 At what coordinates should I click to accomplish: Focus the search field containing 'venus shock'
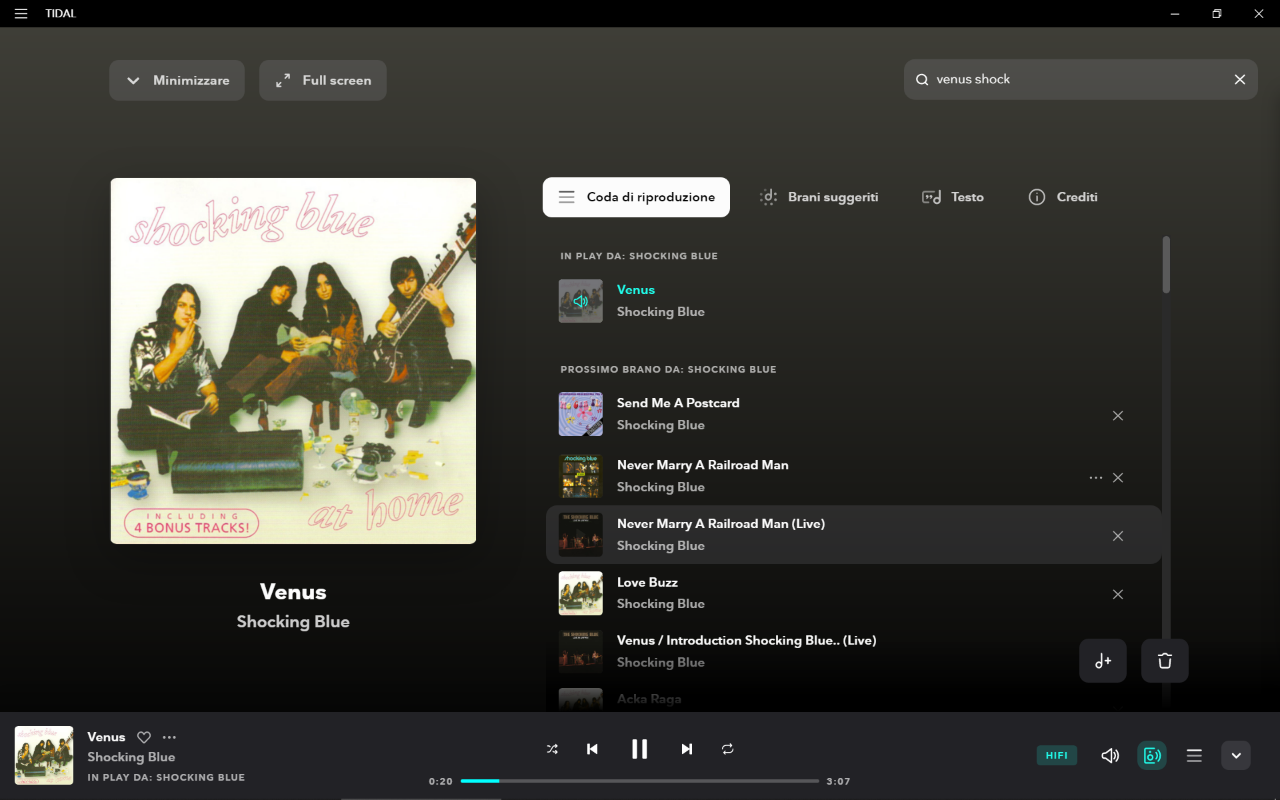[1080, 79]
